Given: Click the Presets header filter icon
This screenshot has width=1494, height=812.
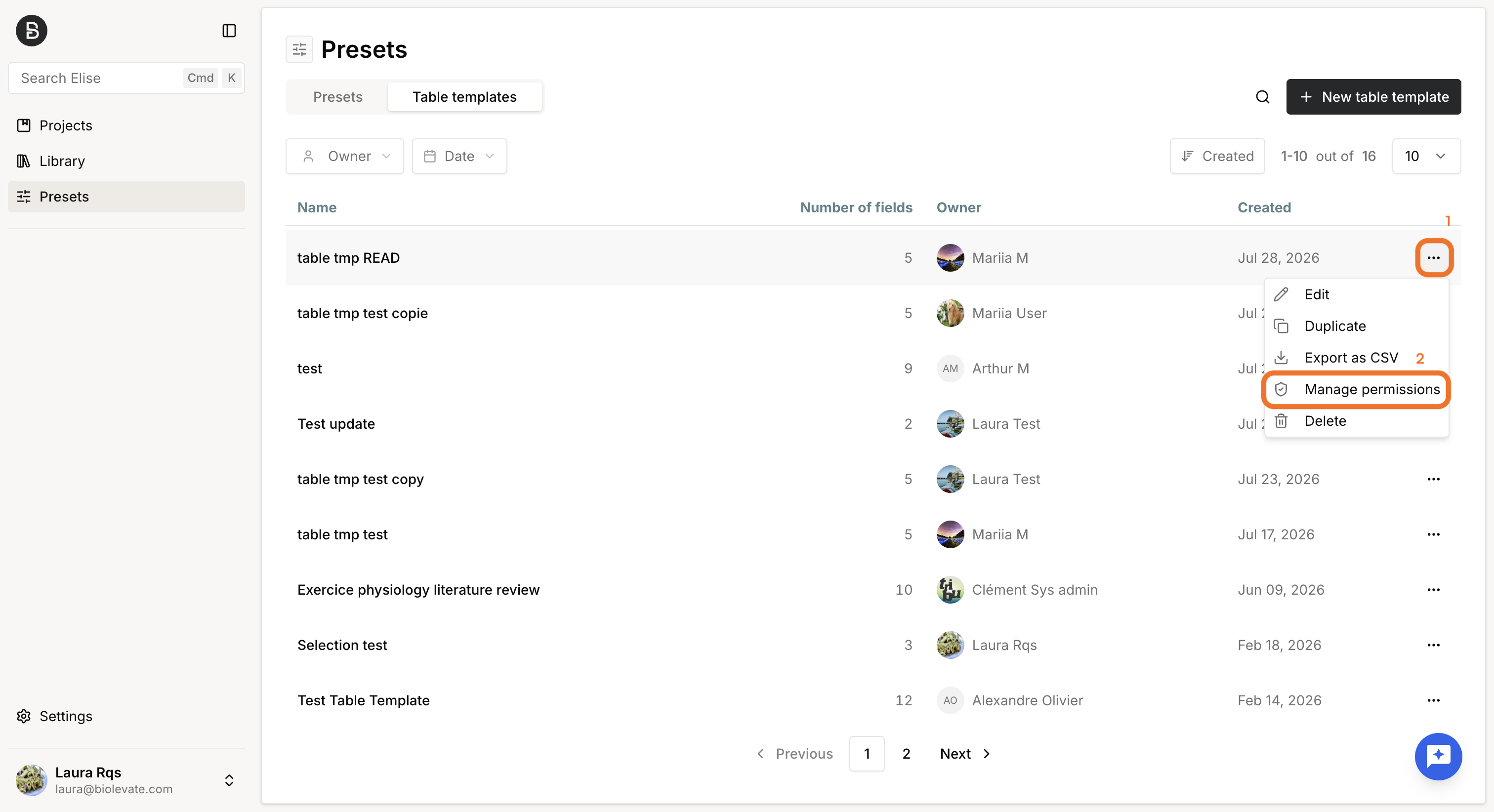Looking at the screenshot, I should click(x=299, y=50).
